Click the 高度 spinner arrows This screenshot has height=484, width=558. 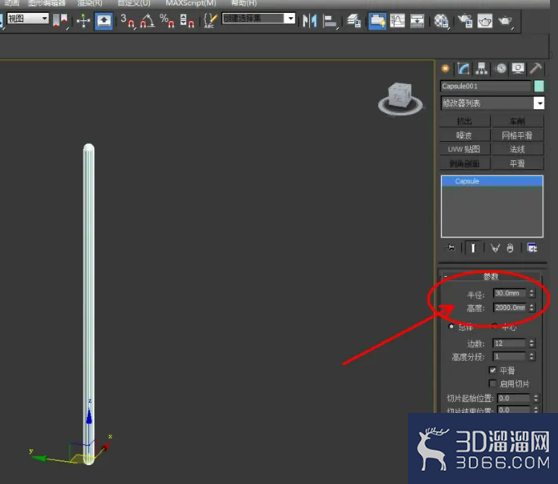pyautogui.click(x=531, y=307)
